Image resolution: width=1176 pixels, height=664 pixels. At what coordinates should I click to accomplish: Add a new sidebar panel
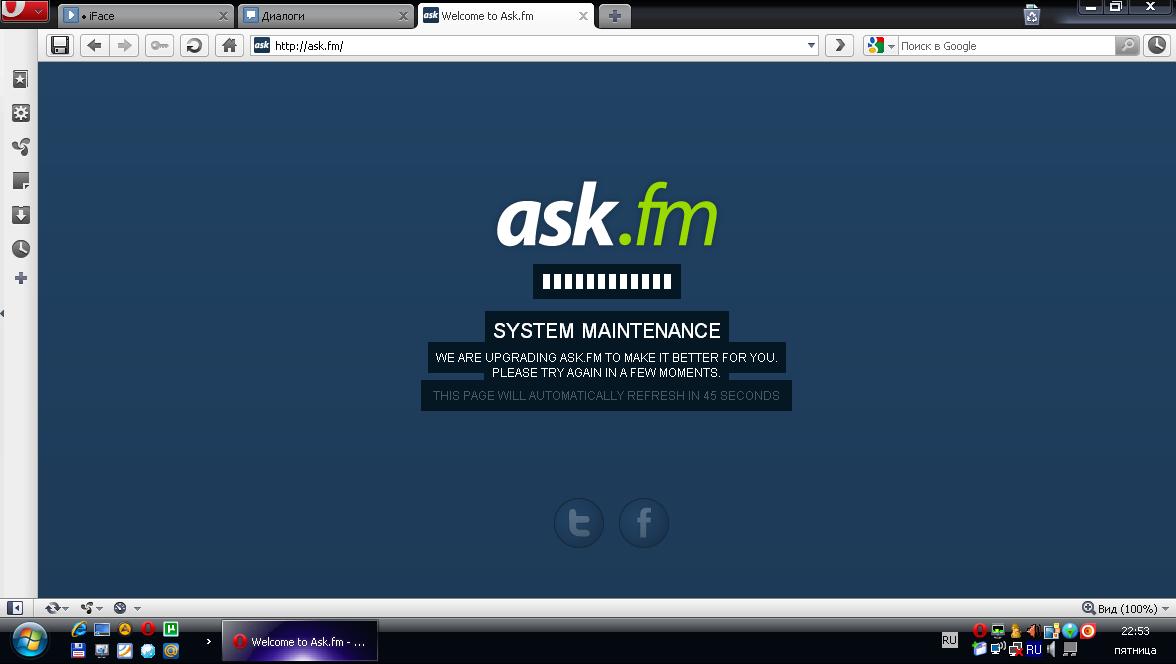pyautogui.click(x=20, y=278)
